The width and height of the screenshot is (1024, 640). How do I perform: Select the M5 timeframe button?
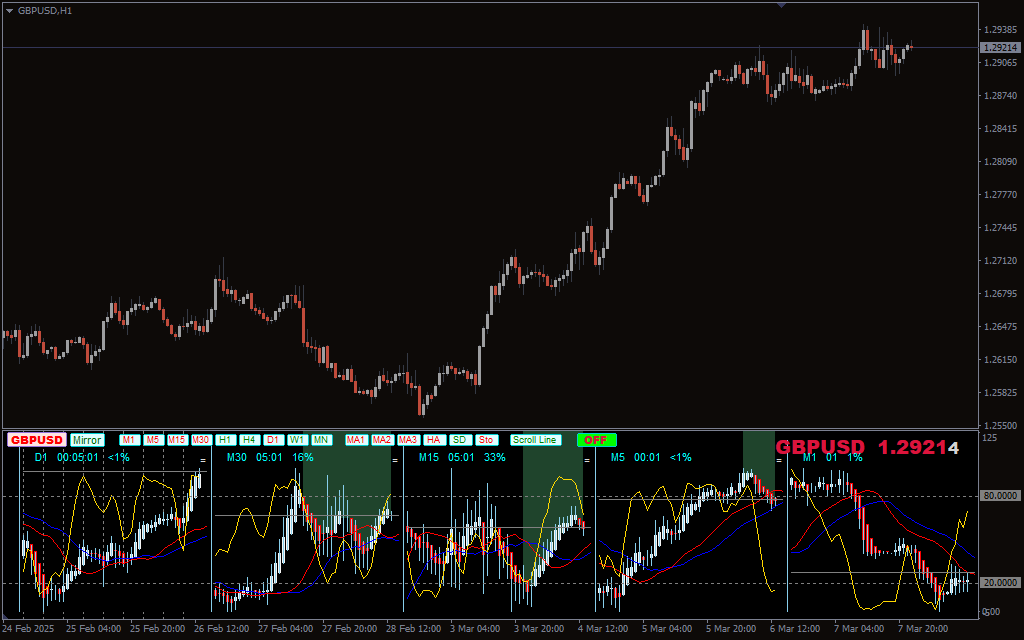[153, 440]
